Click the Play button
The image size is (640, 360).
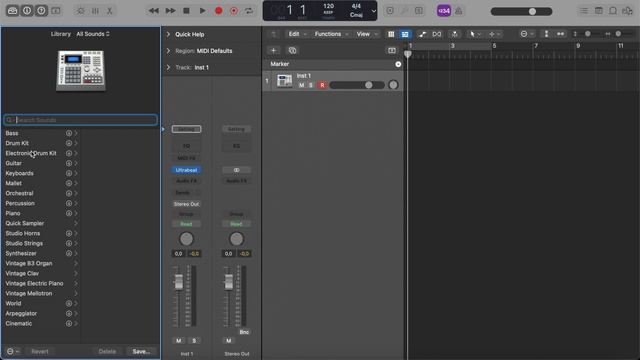click(202, 11)
